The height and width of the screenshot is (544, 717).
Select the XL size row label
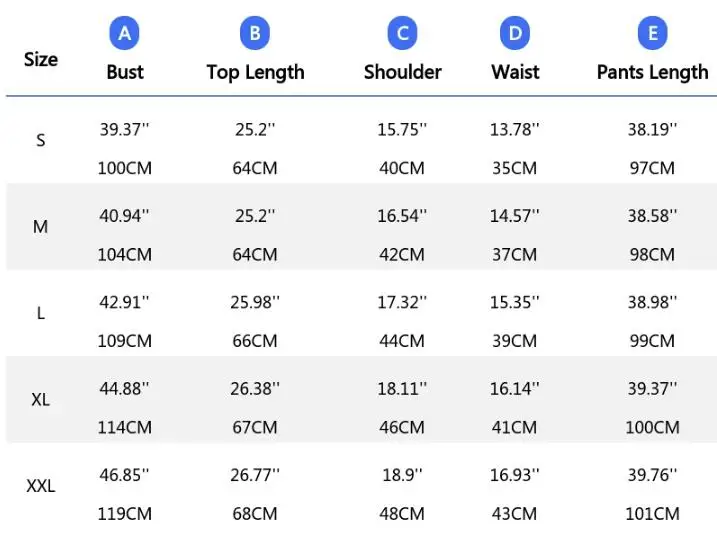point(41,400)
